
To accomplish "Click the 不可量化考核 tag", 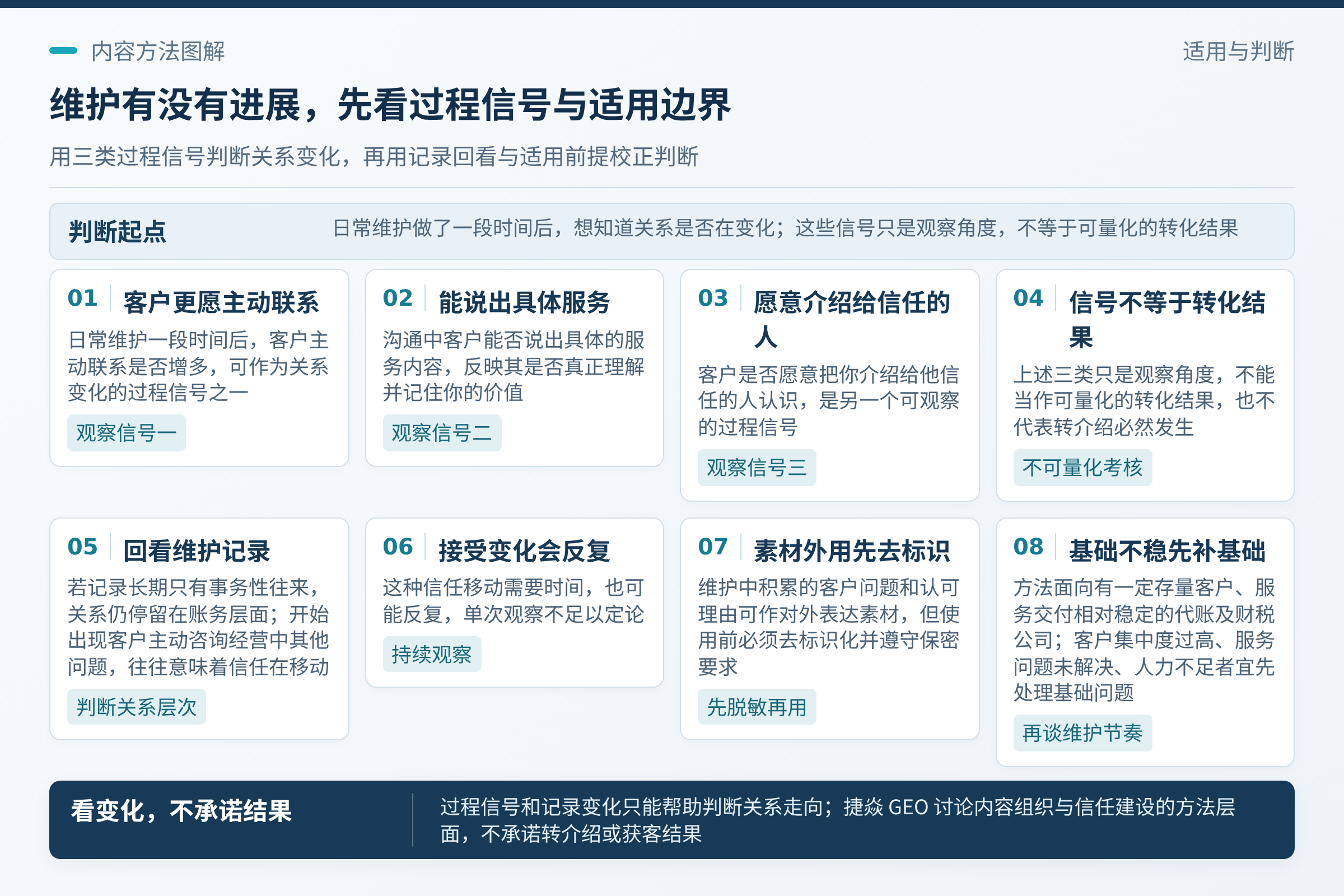I will 1083,468.
